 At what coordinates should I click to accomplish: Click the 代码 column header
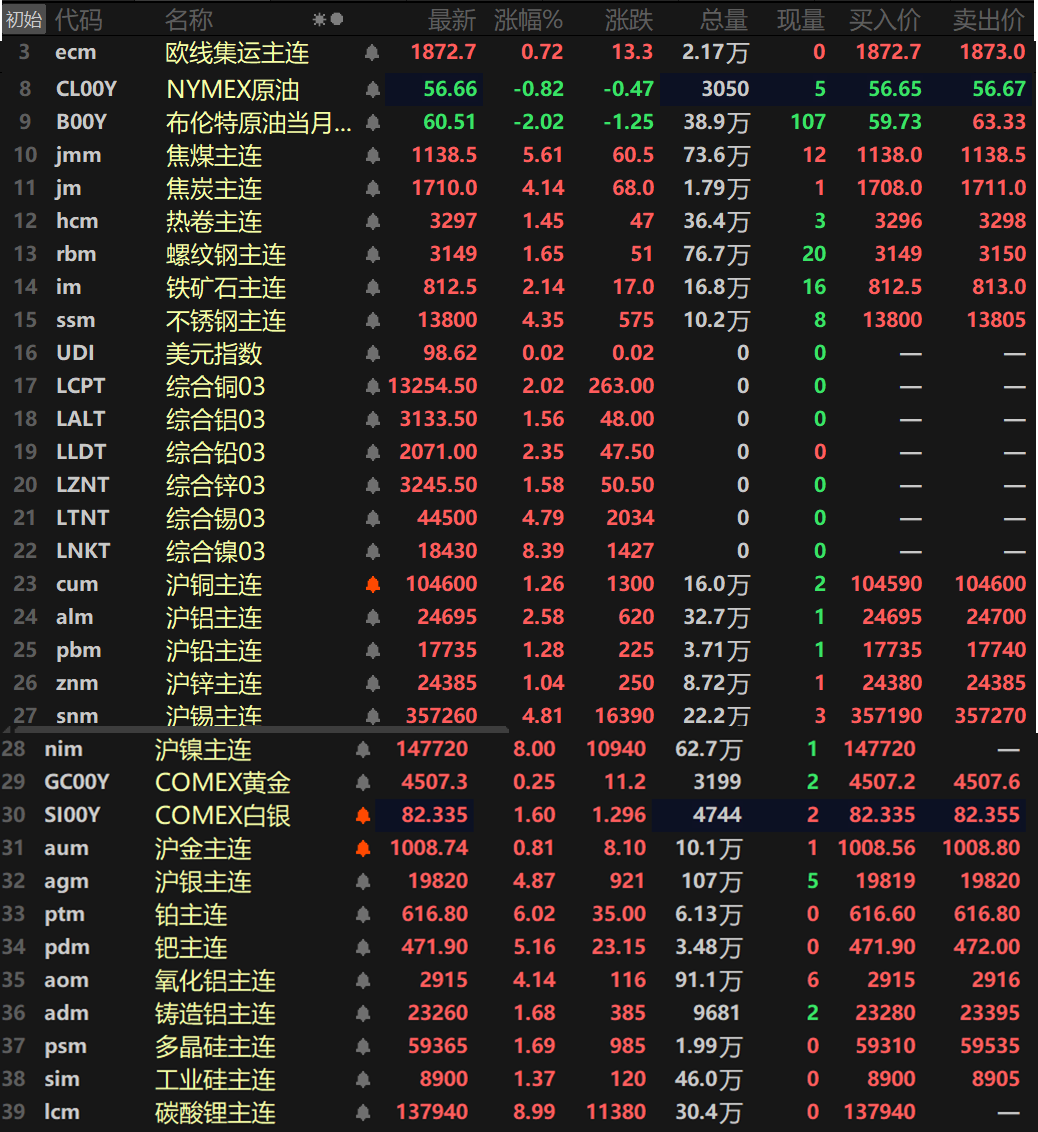pos(78,19)
